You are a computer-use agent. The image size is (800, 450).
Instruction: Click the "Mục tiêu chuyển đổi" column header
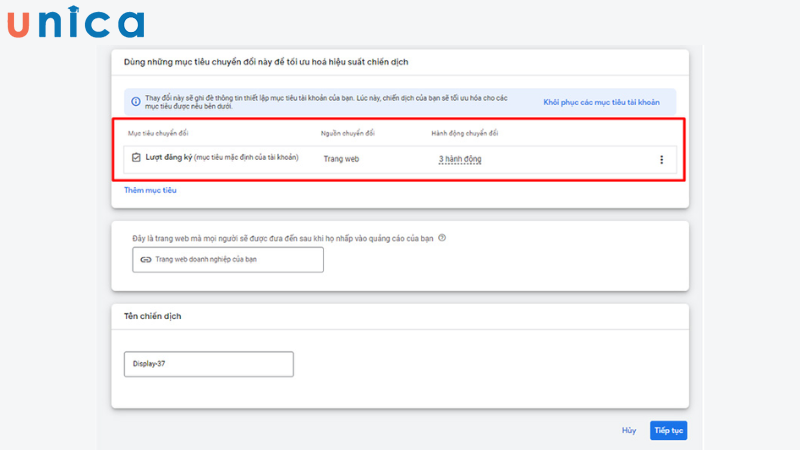(158, 133)
